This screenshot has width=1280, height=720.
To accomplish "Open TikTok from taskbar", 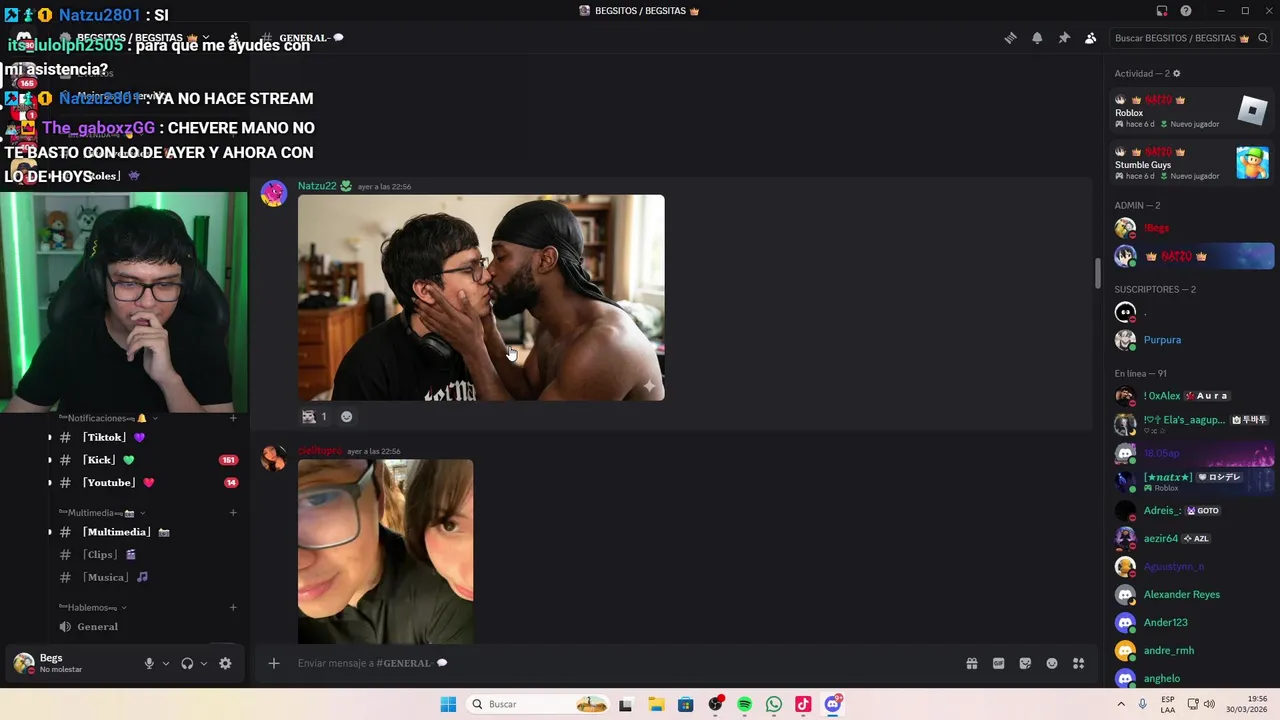I will point(803,705).
